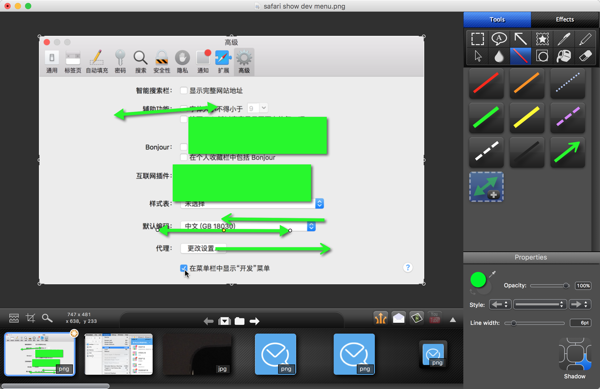Viewport: 600px width, 389px height.
Task: Choose the purple dashed line preset
Action: pyautogui.click(x=567, y=117)
